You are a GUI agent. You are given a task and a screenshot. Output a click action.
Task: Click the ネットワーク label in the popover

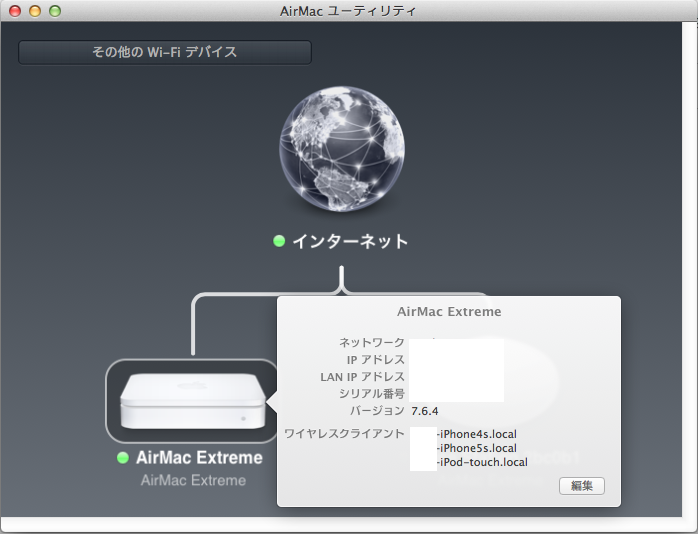point(371,342)
